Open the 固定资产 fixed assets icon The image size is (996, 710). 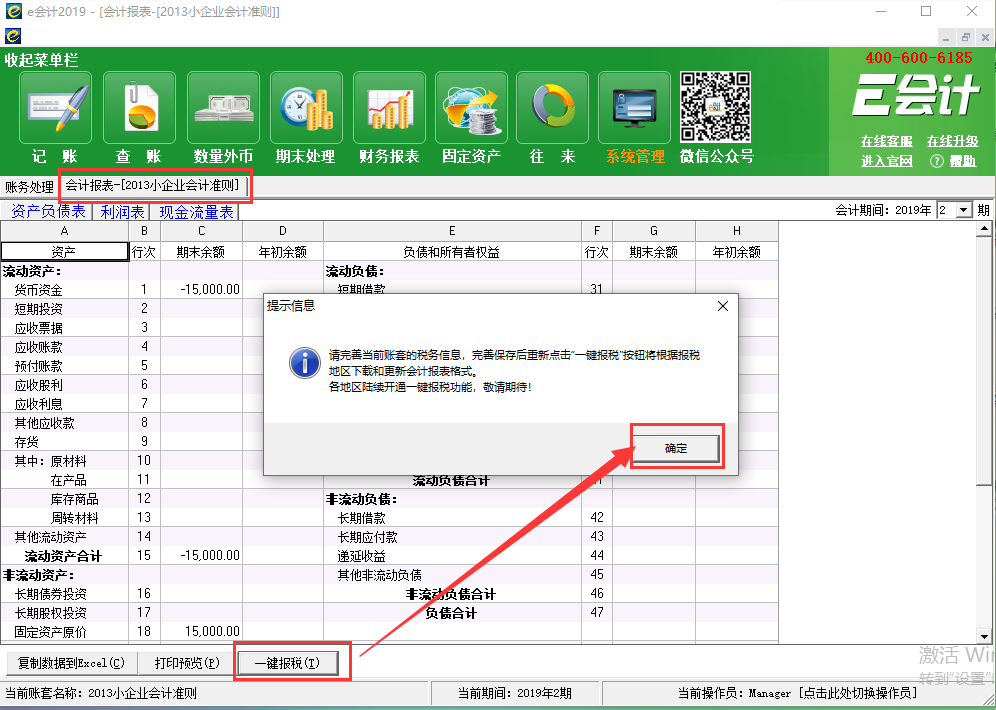coord(471,108)
